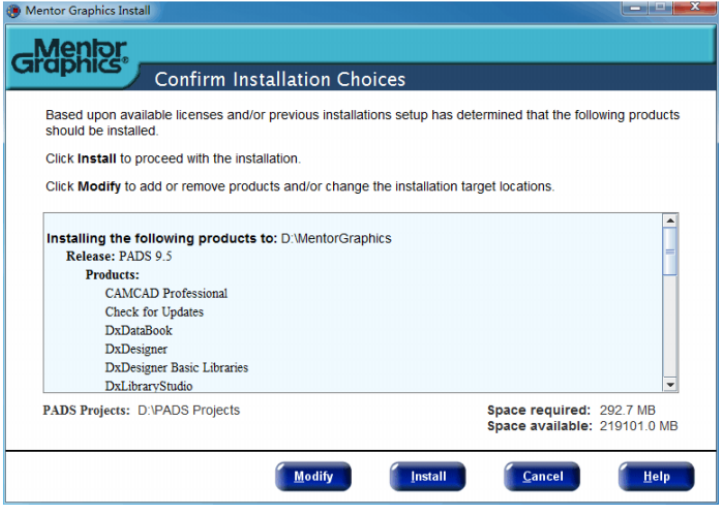The width and height of the screenshot is (719, 507).
Task: Select DxLibraryStudio entry
Action: [149, 386]
